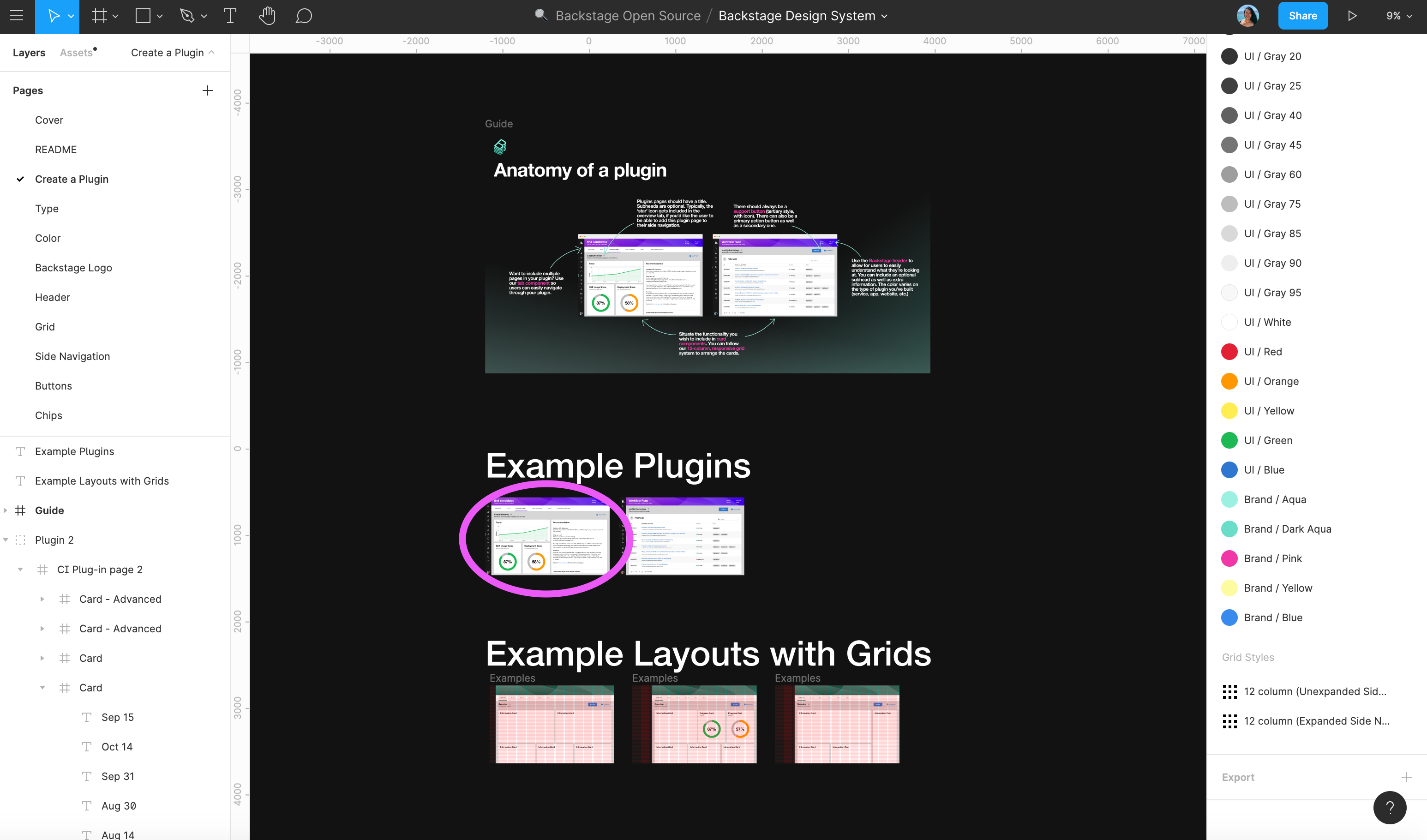Collapse the Plugin 2 layer group
The image size is (1427, 840).
pos(5,540)
